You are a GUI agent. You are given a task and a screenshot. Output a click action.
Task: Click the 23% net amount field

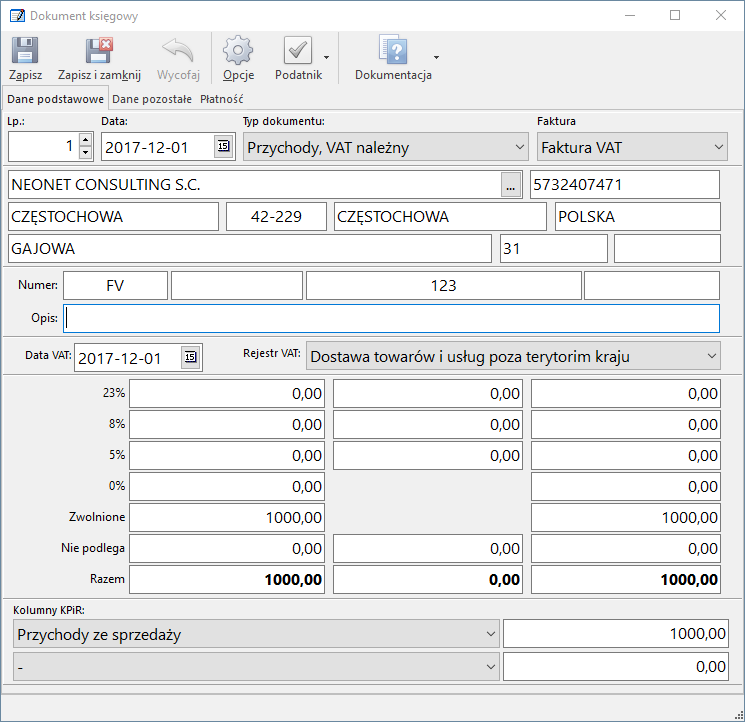tap(227, 394)
